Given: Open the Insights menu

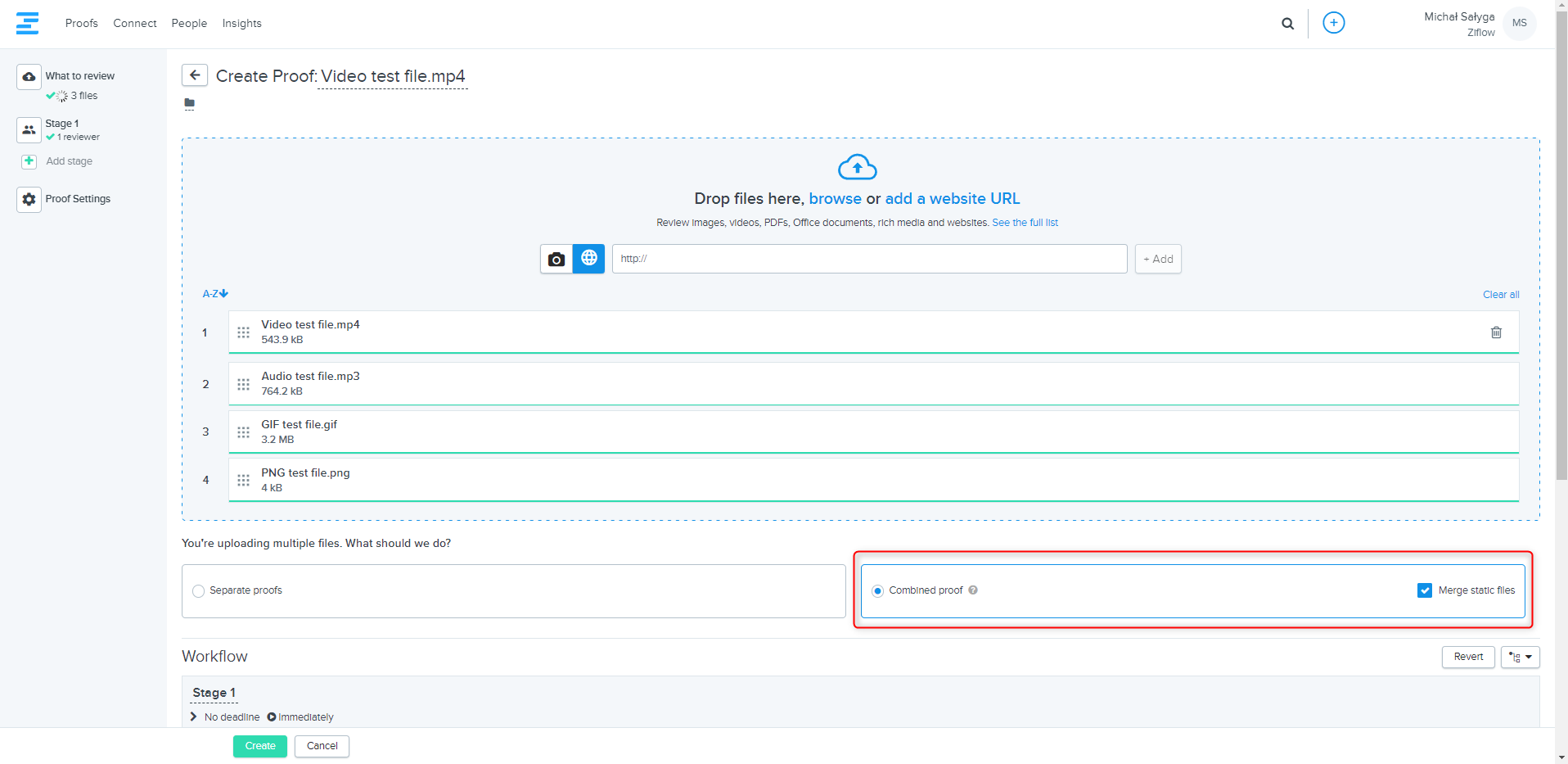Looking at the screenshot, I should pyautogui.click(x=241, y=23).
